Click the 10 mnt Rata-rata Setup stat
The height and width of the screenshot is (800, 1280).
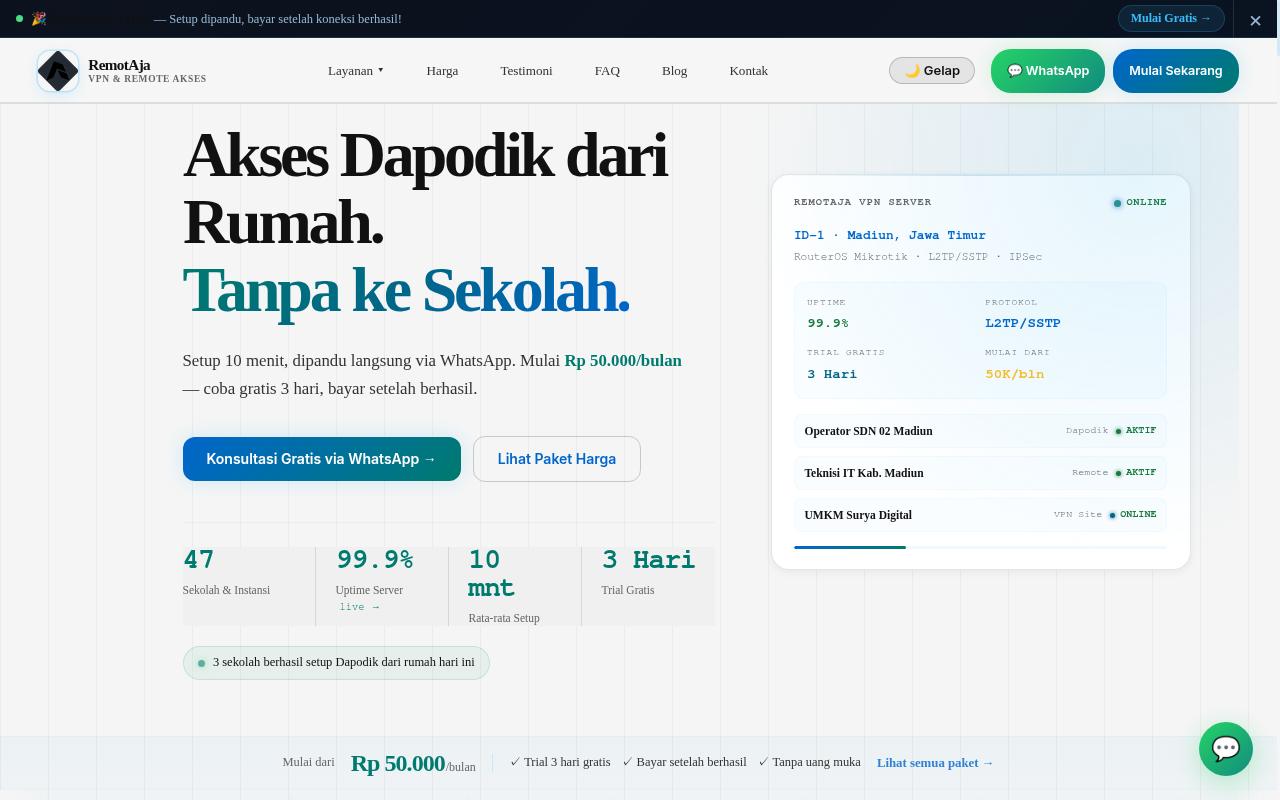[x=515, y=587]
